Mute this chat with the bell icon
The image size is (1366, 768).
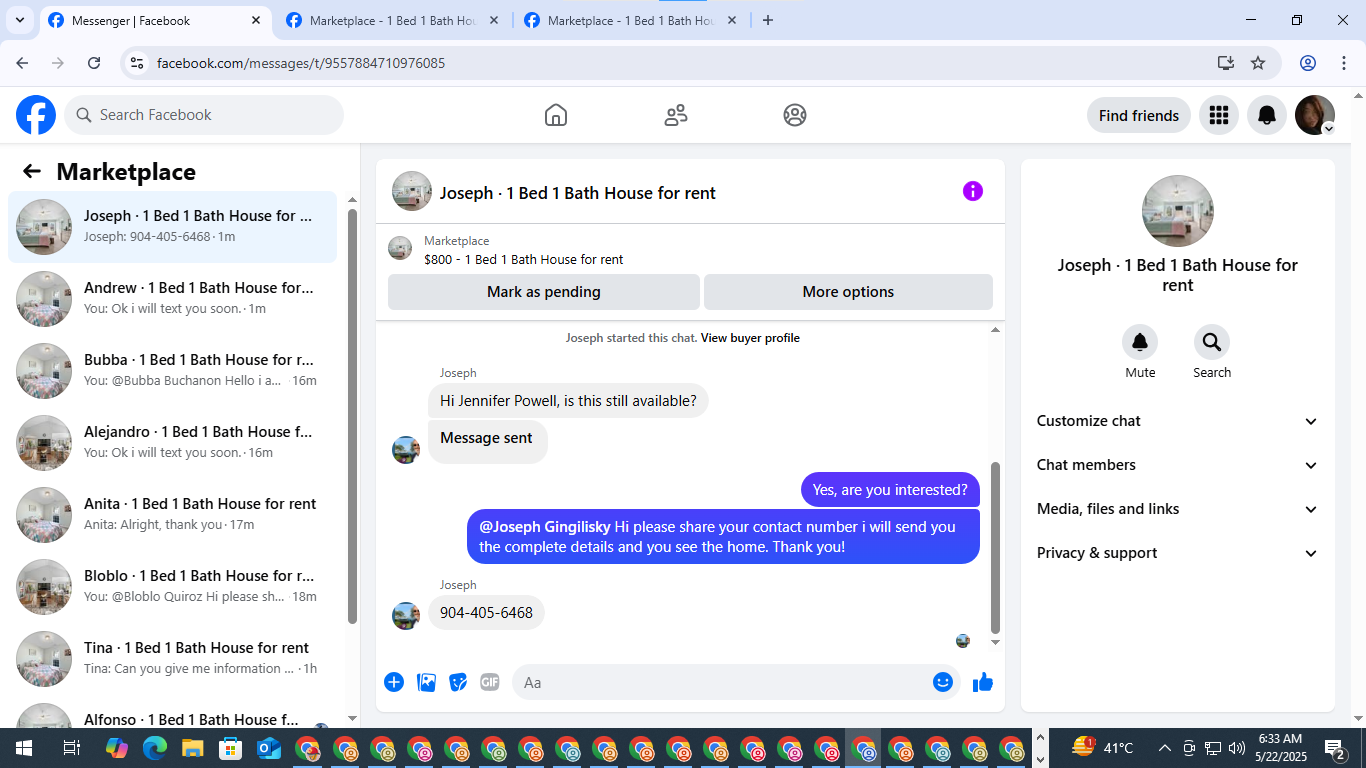coord(1140,343)
